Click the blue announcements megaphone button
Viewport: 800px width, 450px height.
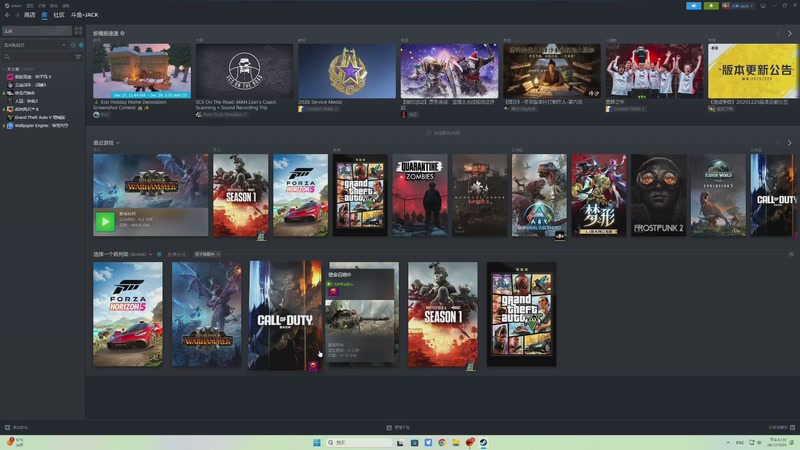[693, 6]
